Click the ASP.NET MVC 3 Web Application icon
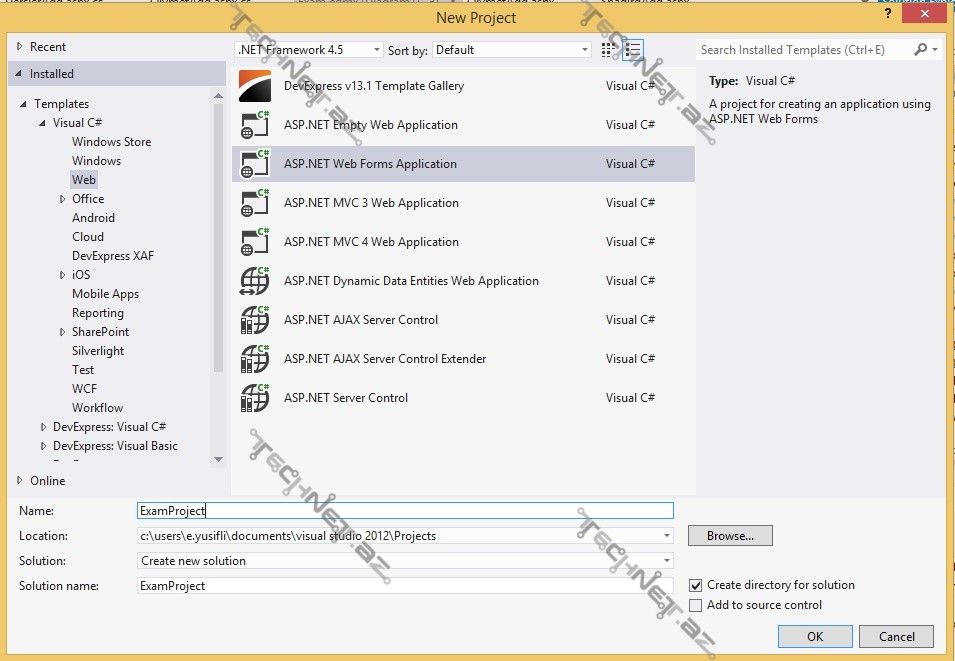Viewport: 955px width, 661px height. click(x=255, y=204)
